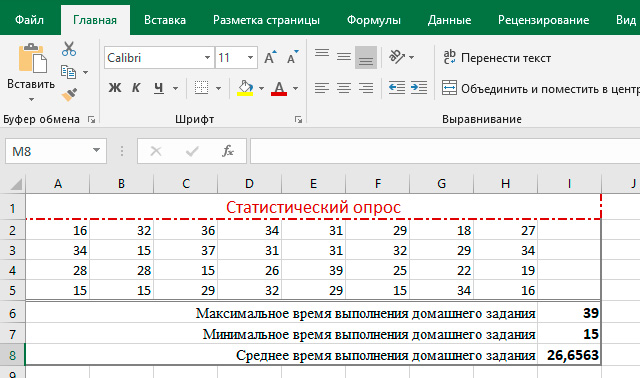The image size is (640, 378).
Task: Select column A header
Action: pos(58,184)
